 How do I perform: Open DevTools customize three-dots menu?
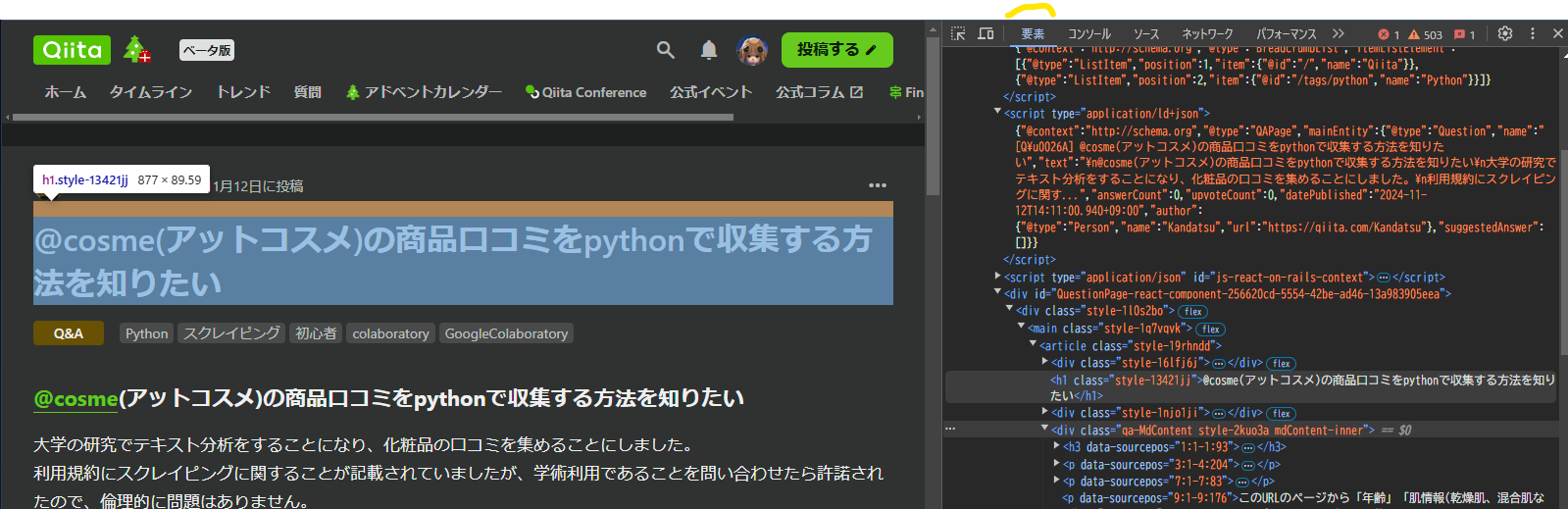pos(1533,33)
